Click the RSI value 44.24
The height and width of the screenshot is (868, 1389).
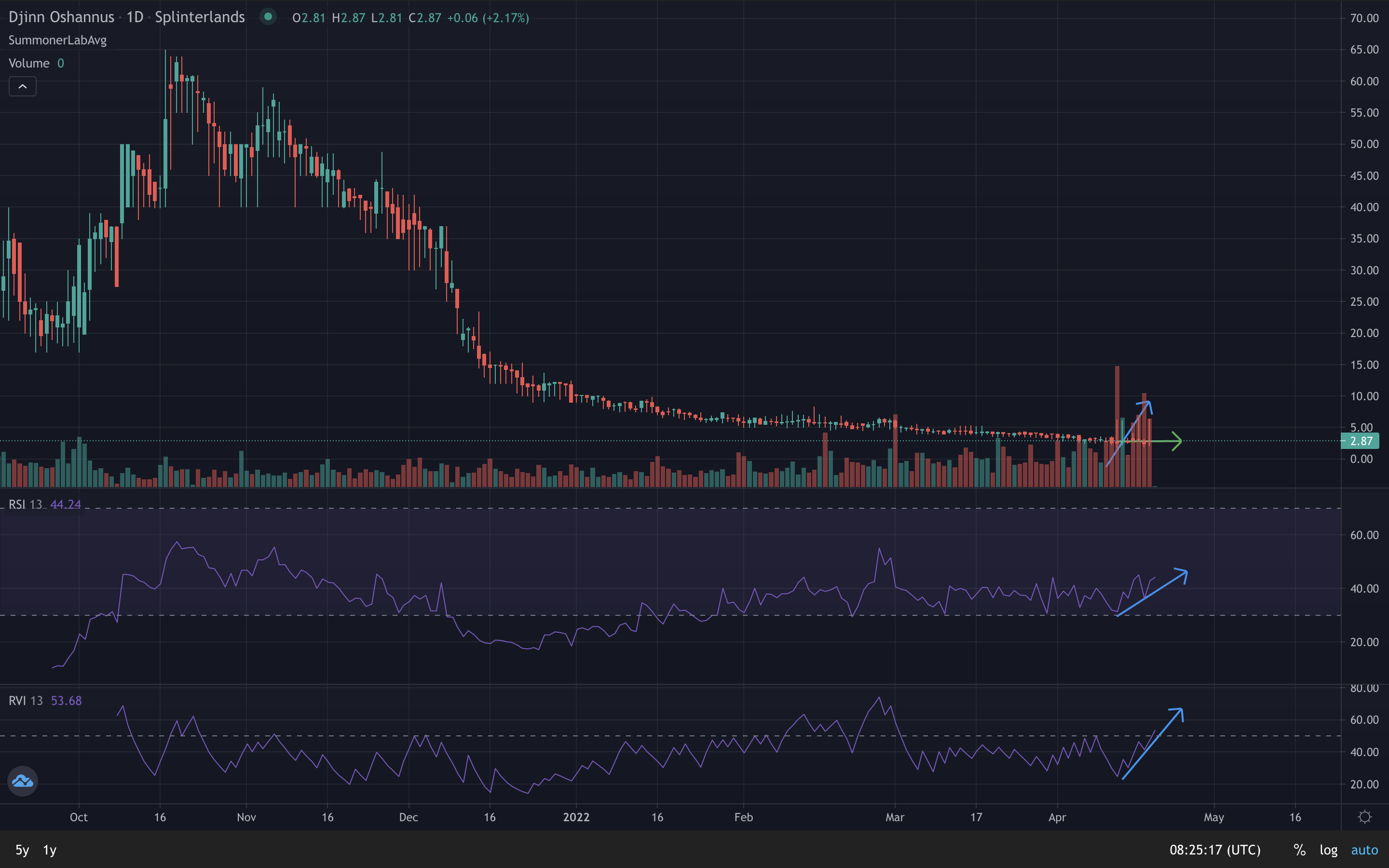point(66,504)
